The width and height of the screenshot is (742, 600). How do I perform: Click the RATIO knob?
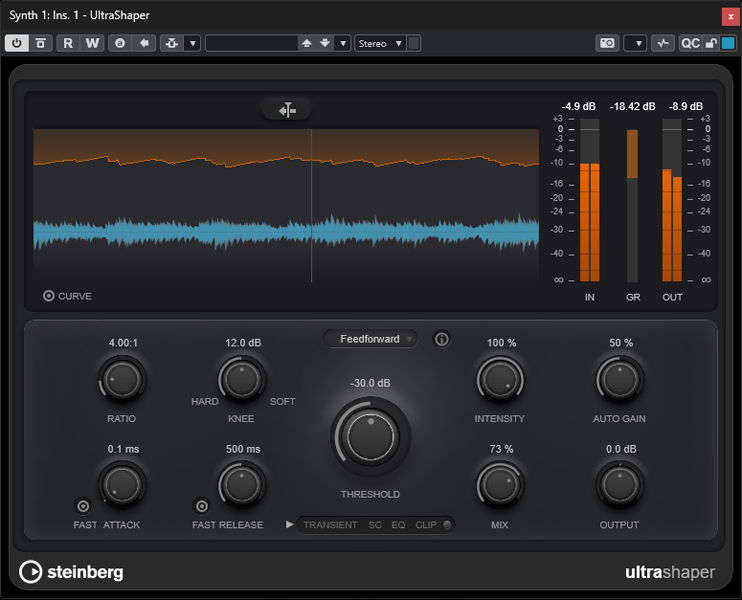[x=122, y=379]
